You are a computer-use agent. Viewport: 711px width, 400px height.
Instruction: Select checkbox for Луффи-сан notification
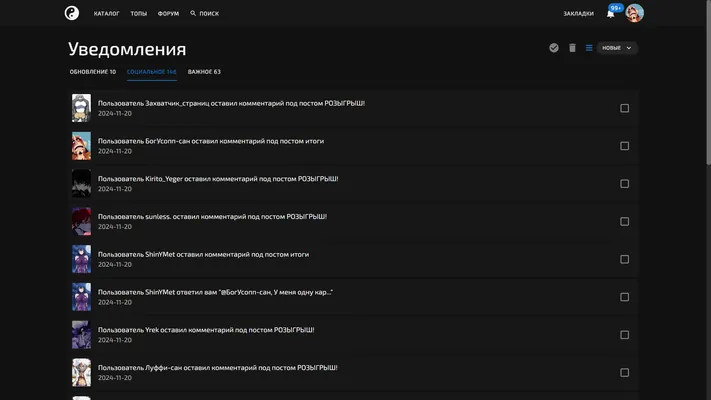click(x=624, y=372)
